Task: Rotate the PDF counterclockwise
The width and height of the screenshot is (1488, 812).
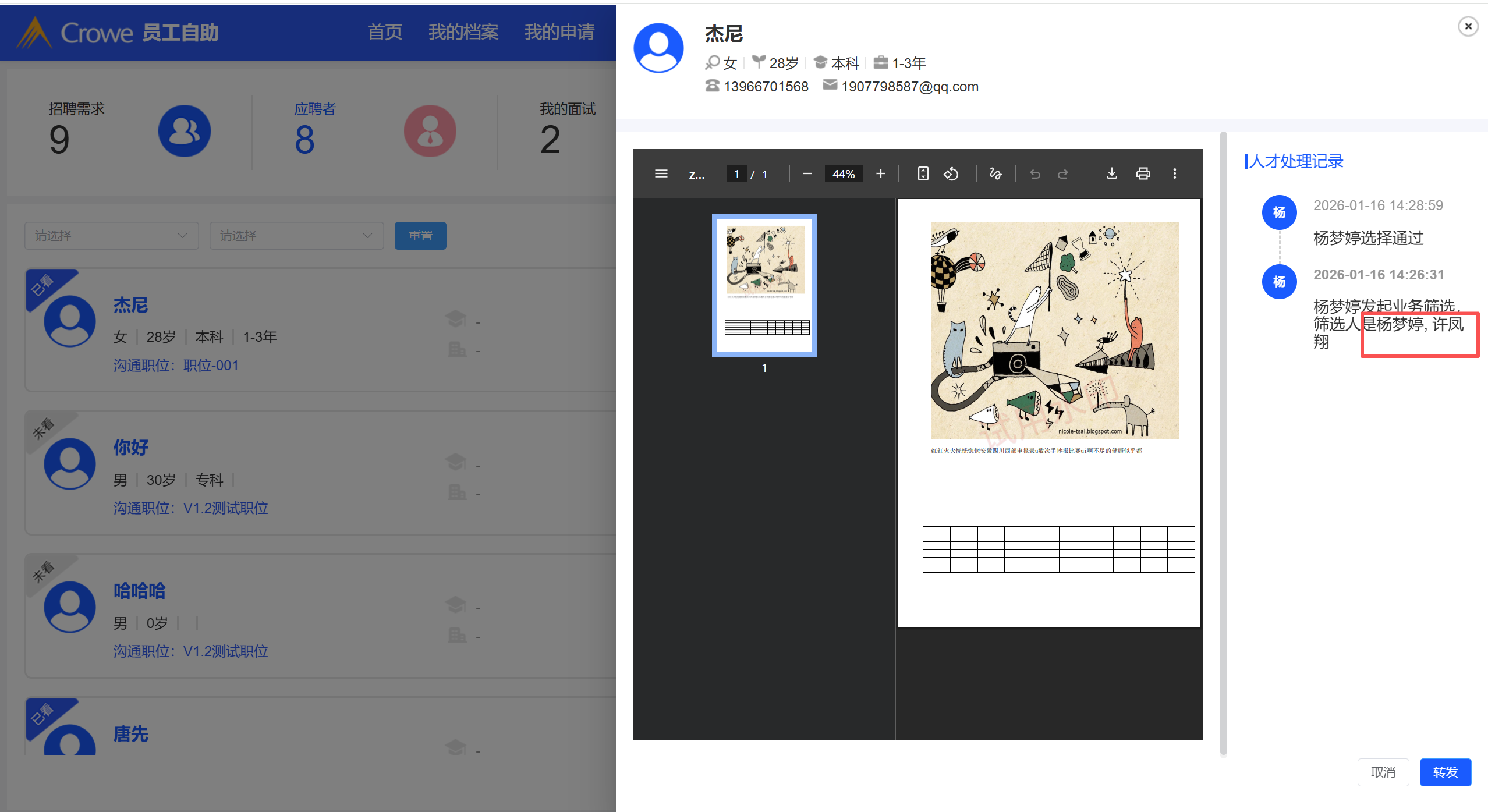Action: pyautogui.click(x=951, y=173)
